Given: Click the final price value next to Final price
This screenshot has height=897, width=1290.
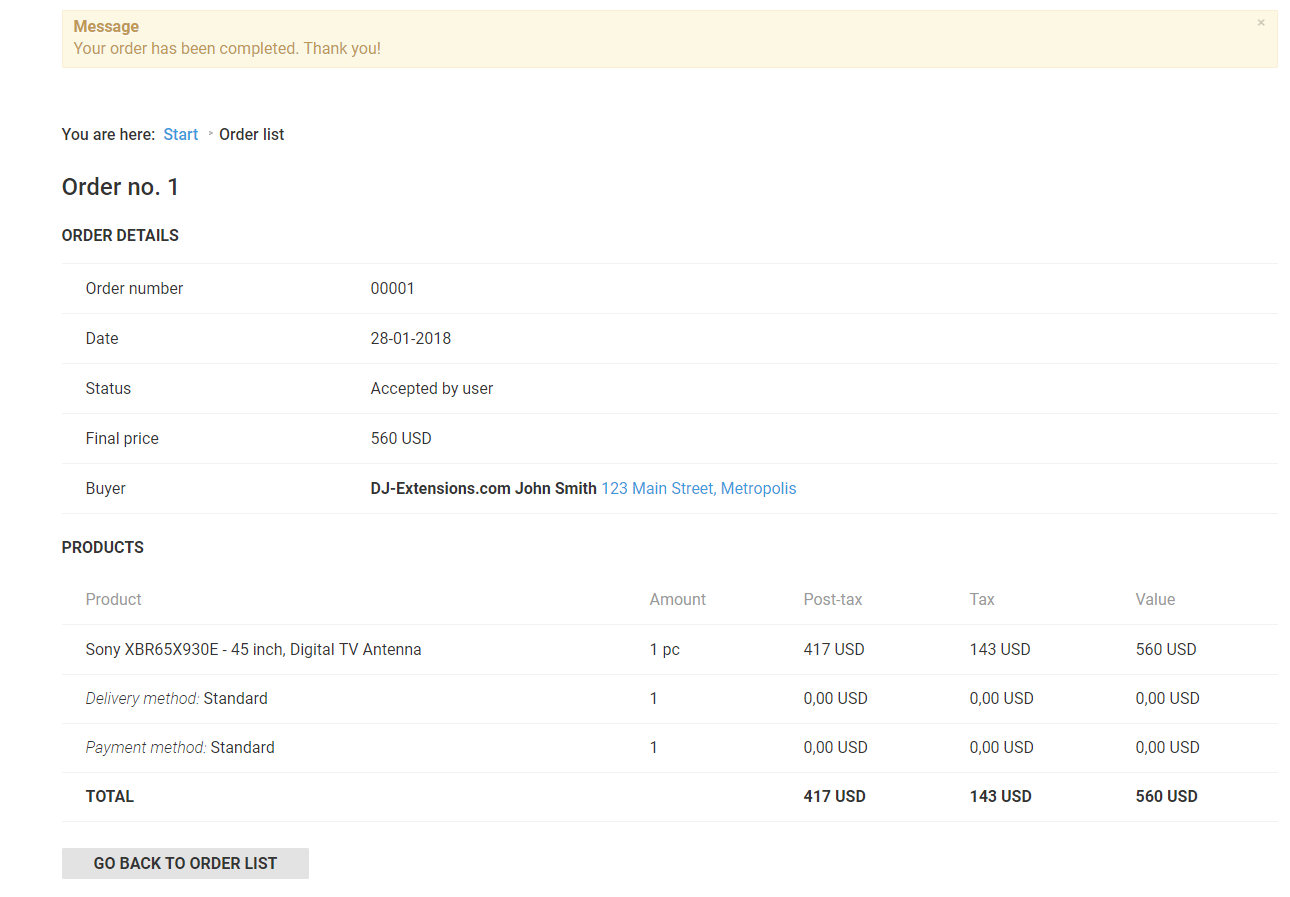Looking at the screenshot, I should click(x=401, y=438).
